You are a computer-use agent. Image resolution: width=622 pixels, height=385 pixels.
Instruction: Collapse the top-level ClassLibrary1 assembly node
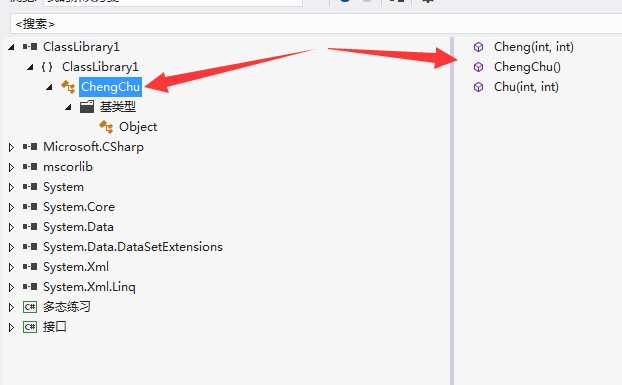tap(11, 47)
